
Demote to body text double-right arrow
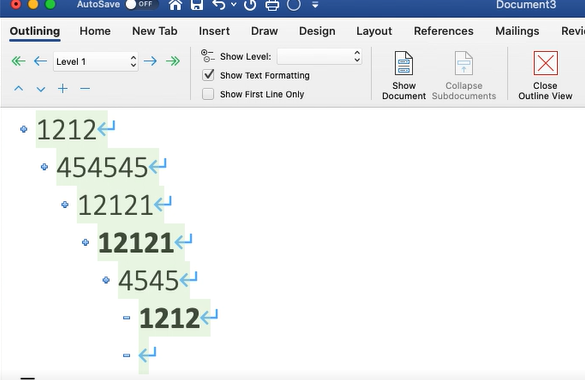(x=173, y=61)
